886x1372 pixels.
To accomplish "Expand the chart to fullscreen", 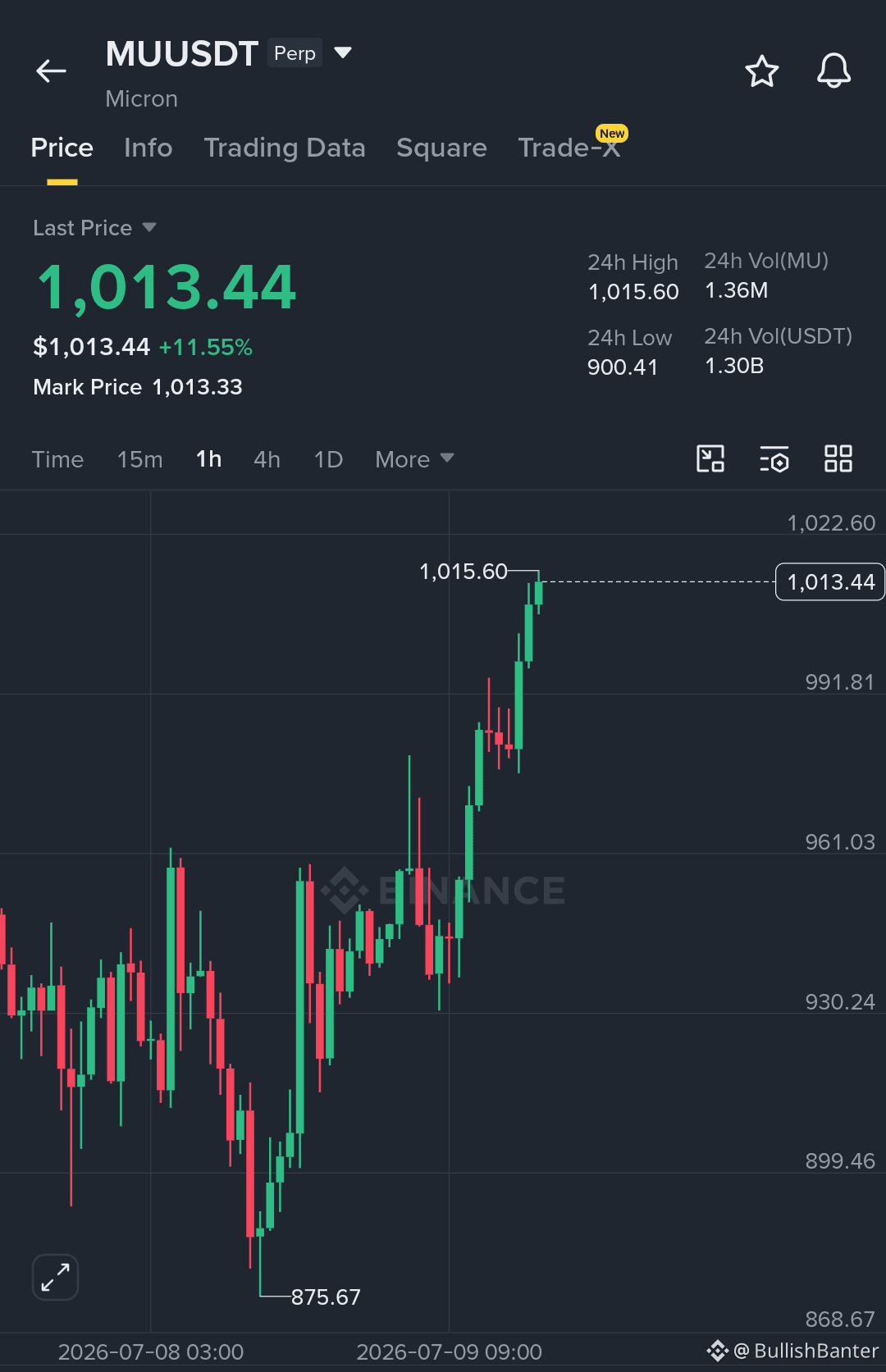I will pos(55,1277).
